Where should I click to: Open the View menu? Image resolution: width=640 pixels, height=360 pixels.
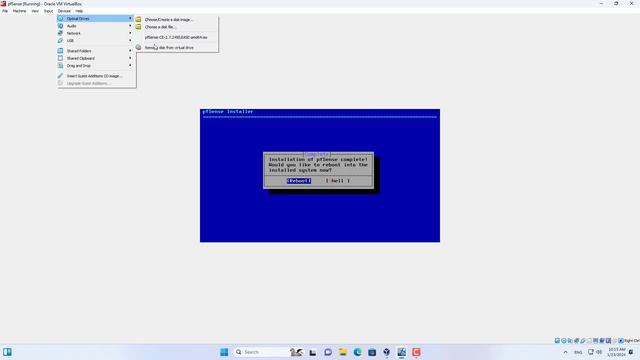pos(35,11)
